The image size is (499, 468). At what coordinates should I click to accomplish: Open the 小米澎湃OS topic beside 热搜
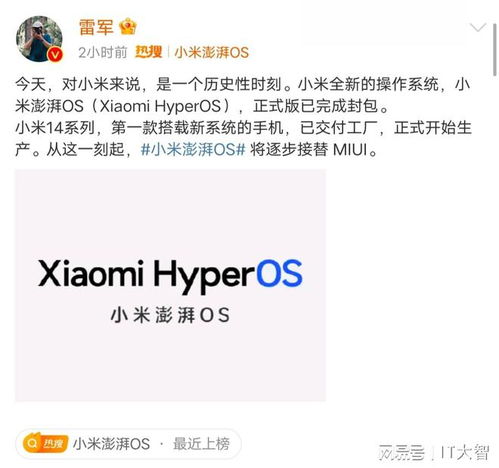tap(212, 52)
